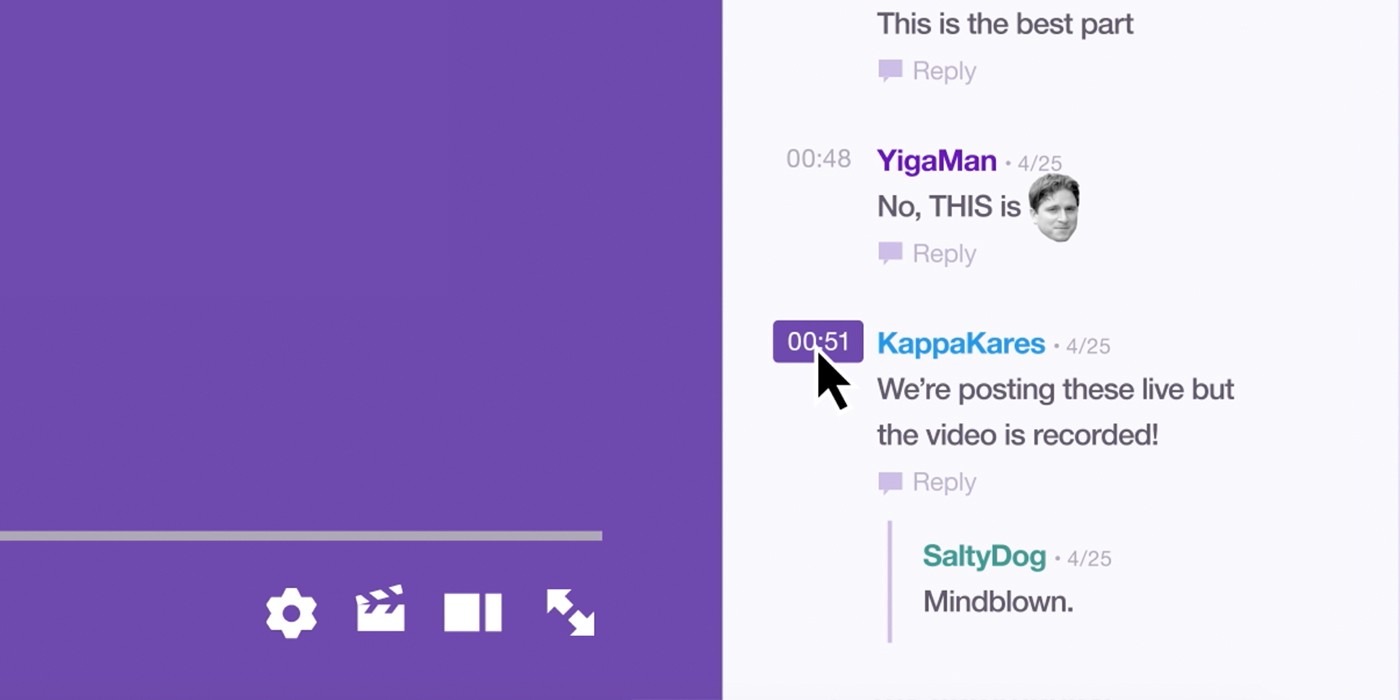Click the Kappa face emote
This screenshot has height=700, width=1400.
(1054, 208)
